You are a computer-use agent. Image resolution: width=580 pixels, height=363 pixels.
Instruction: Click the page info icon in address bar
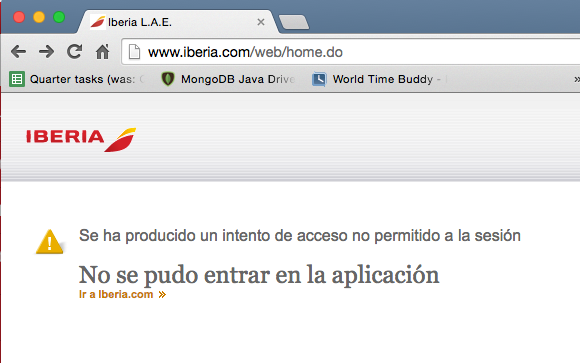coord(134,52)
